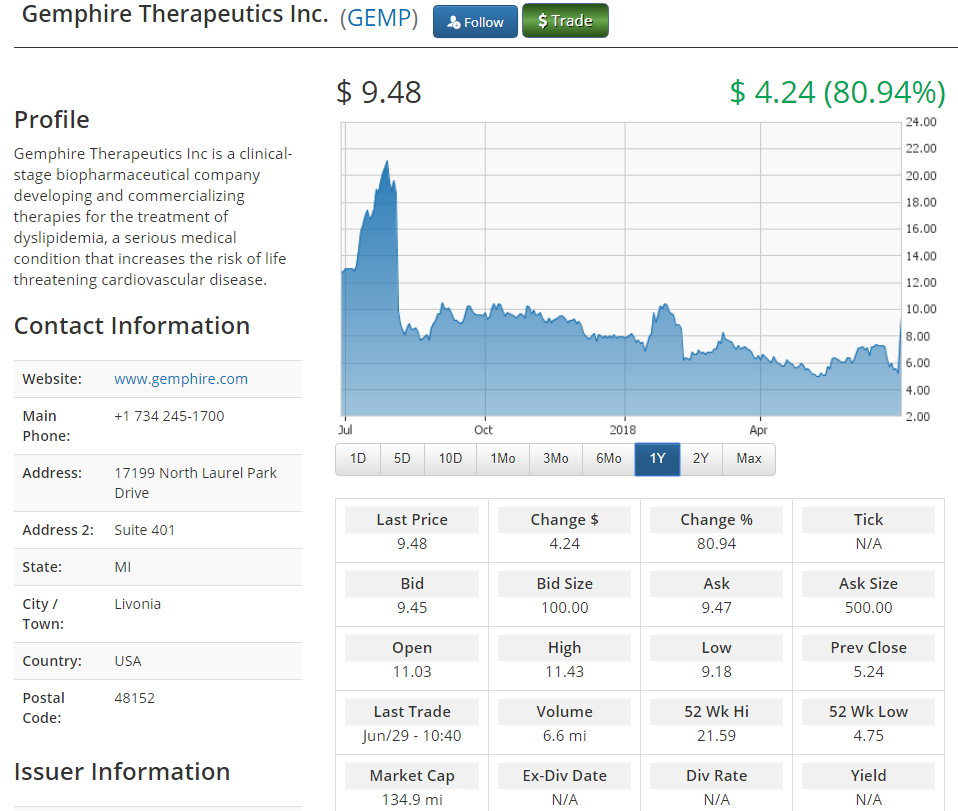958x811 pixels.
Task: Click the Open value 11.03
Action: [412, 672]
